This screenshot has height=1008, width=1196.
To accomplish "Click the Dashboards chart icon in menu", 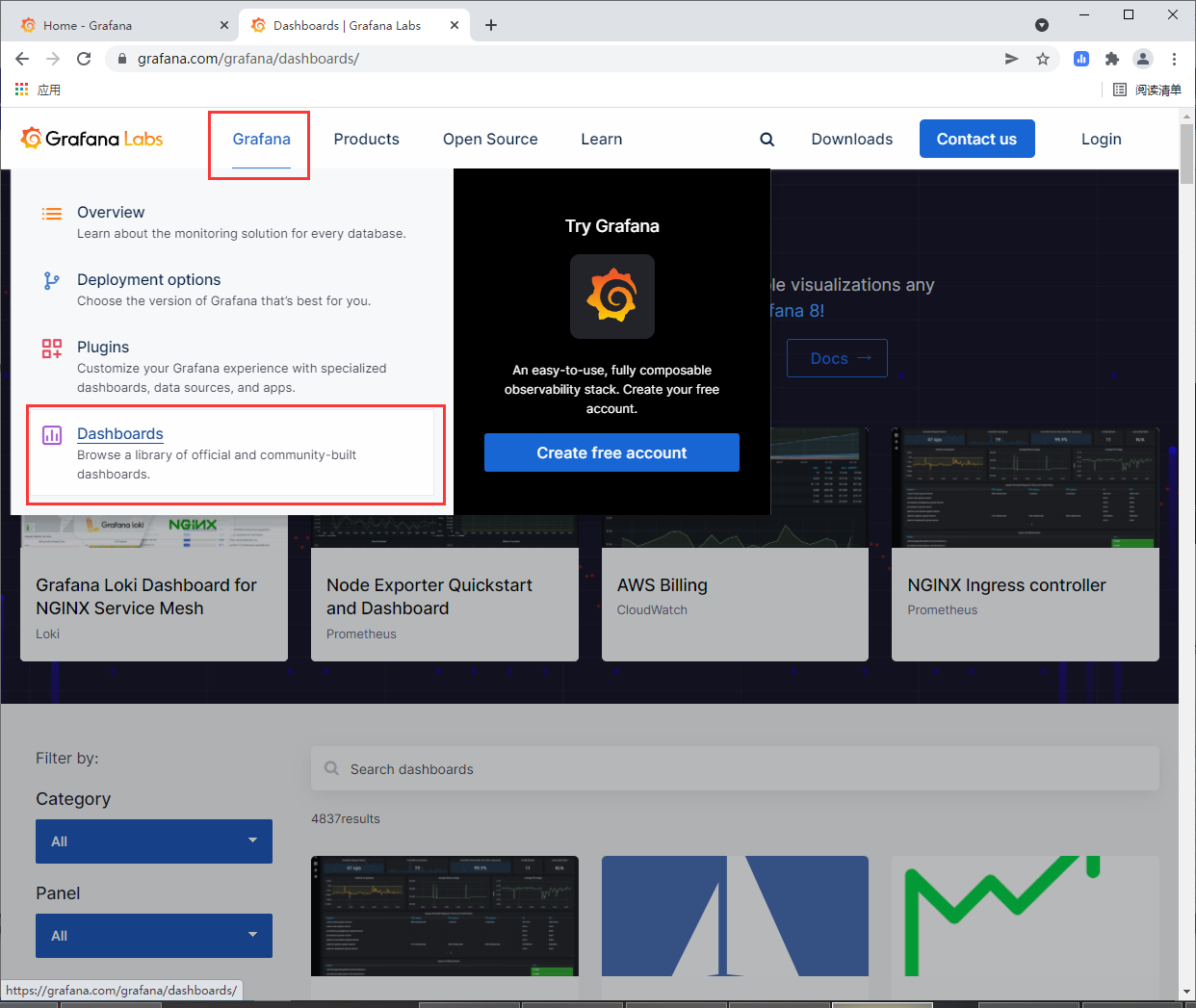I will (x=52, y=435).
